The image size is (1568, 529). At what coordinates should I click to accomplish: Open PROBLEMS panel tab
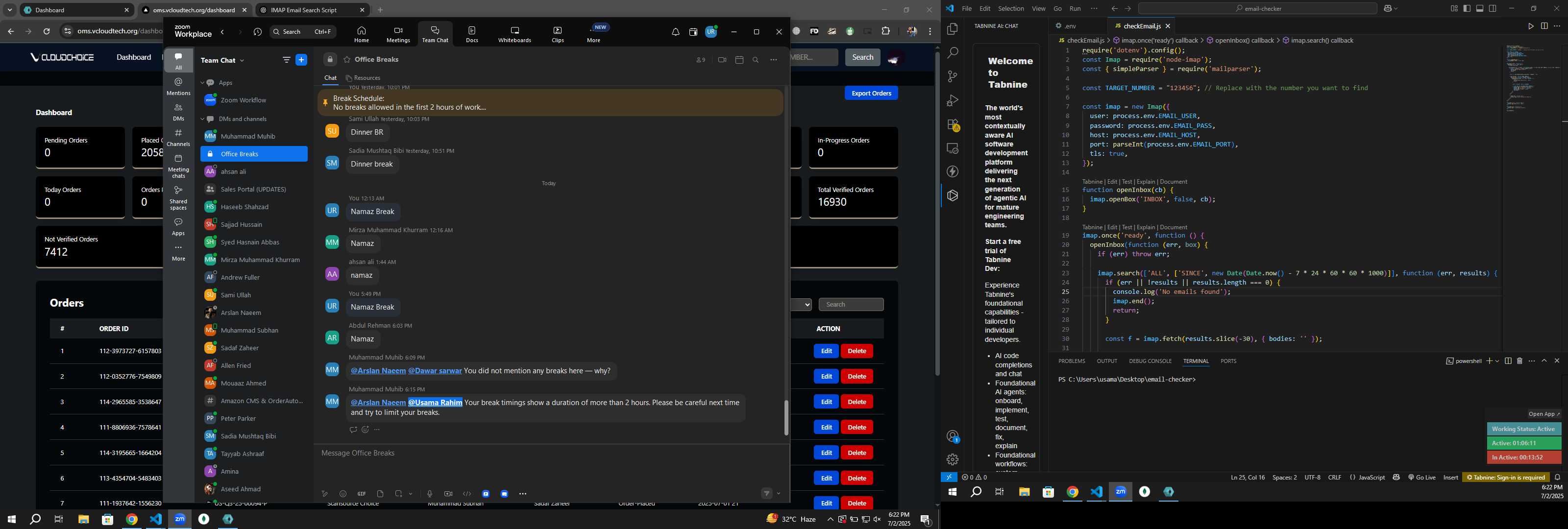click(x=1071, y=361)
